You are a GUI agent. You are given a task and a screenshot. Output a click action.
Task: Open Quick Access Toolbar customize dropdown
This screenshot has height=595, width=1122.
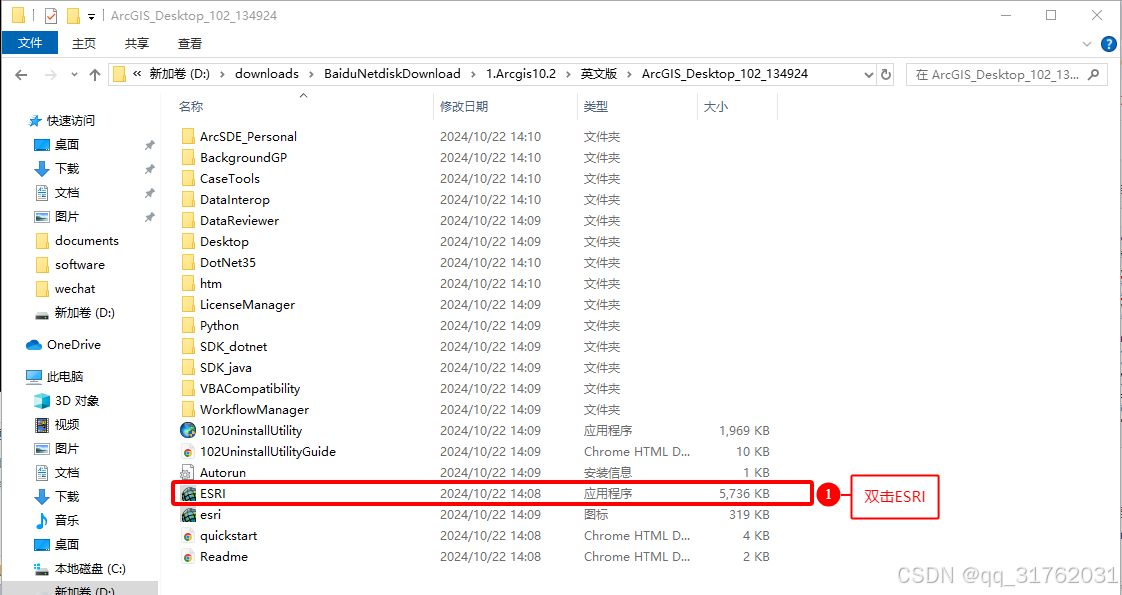92,16
